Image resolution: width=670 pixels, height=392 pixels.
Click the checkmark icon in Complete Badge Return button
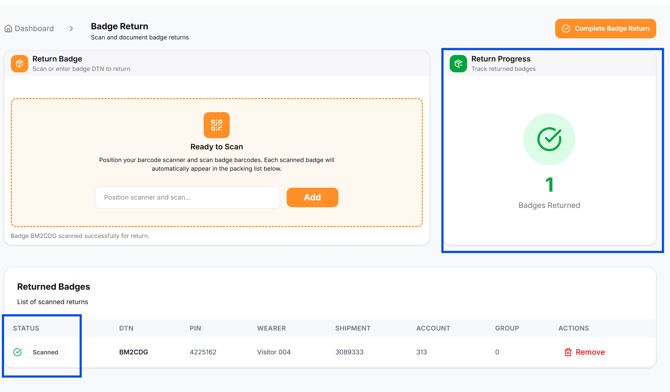pyautogui.click(x=566, y=29)
